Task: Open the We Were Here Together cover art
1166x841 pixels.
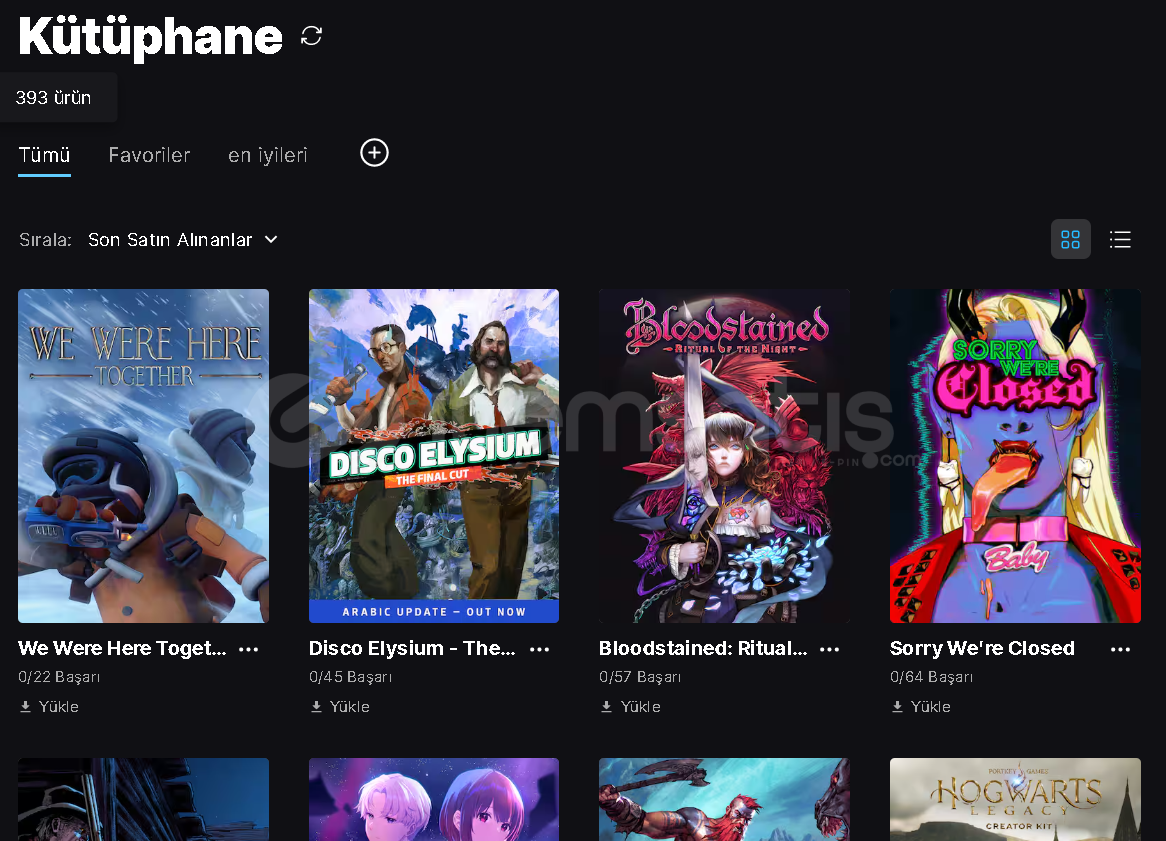Action: [144, 456]
